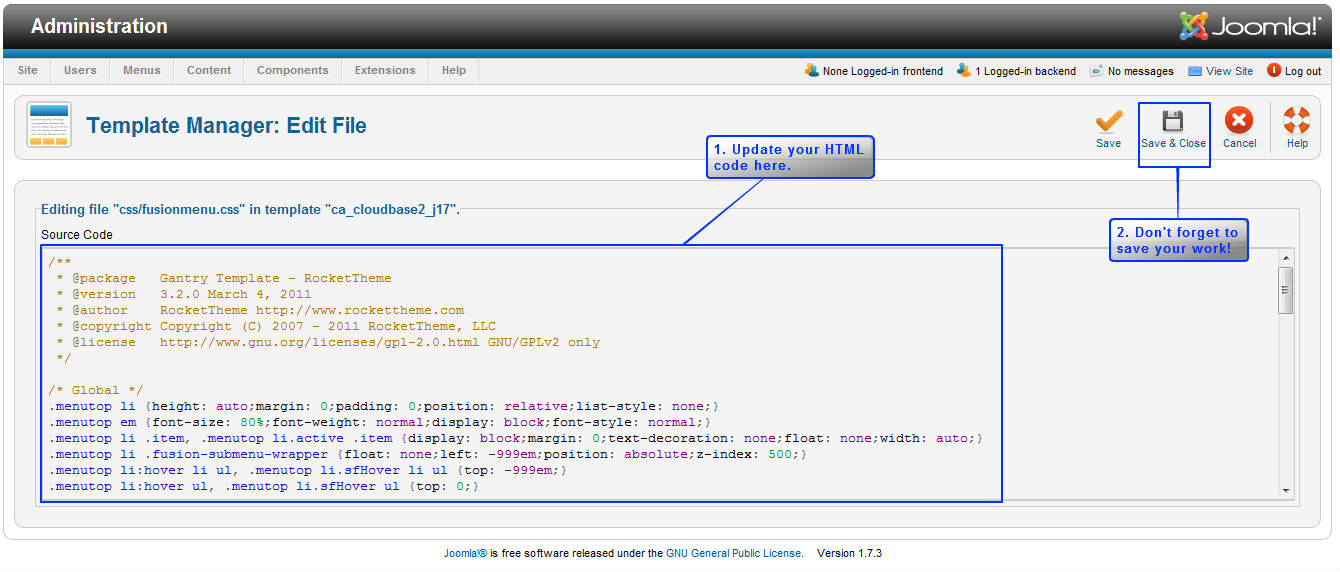Image resolution: width=1340 pixels, height=572 pixels.
Task: Click the Joomla! logo
Action: click(x=1250, y=26)
